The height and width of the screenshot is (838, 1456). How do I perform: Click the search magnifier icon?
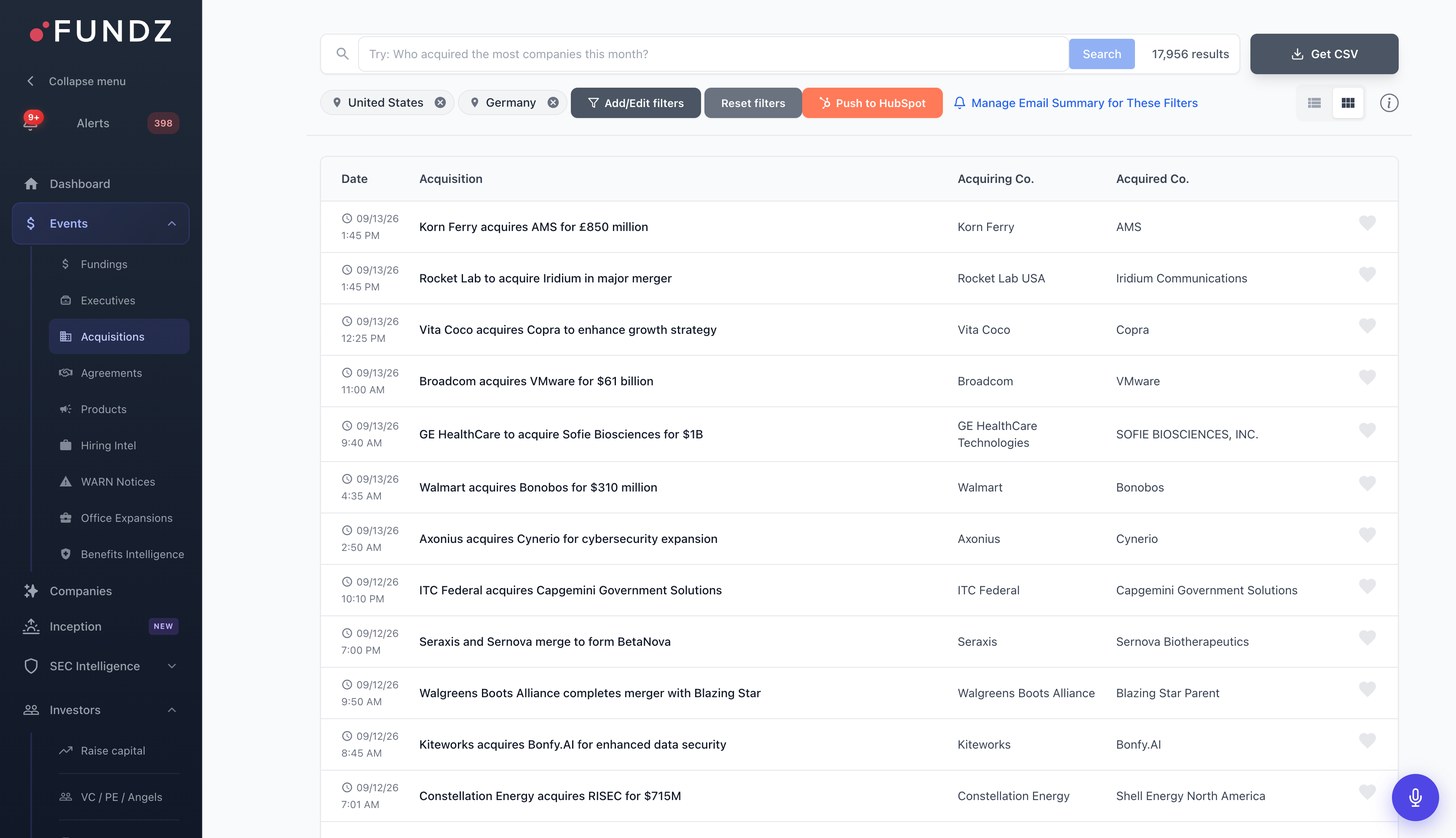click(x=342, y=54)
